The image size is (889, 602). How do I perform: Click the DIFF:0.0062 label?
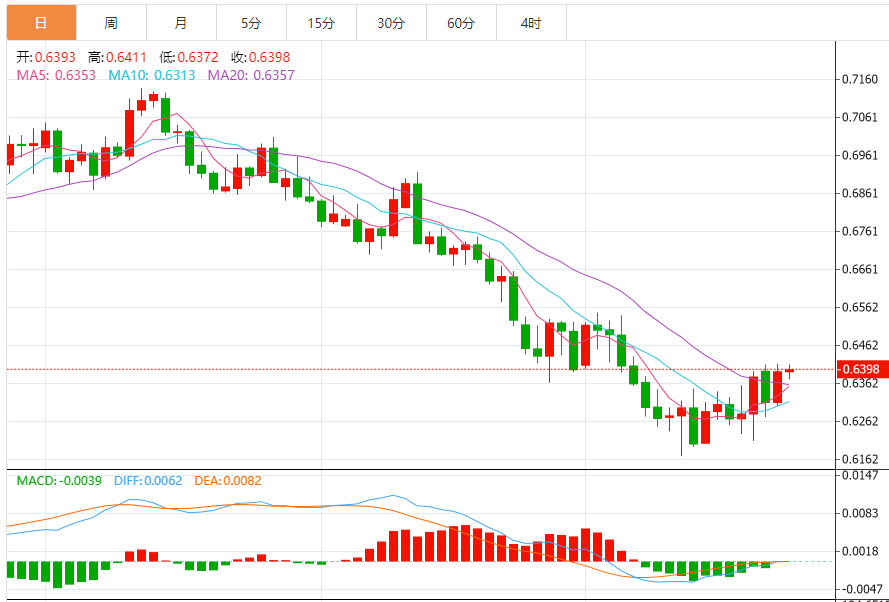148,481
